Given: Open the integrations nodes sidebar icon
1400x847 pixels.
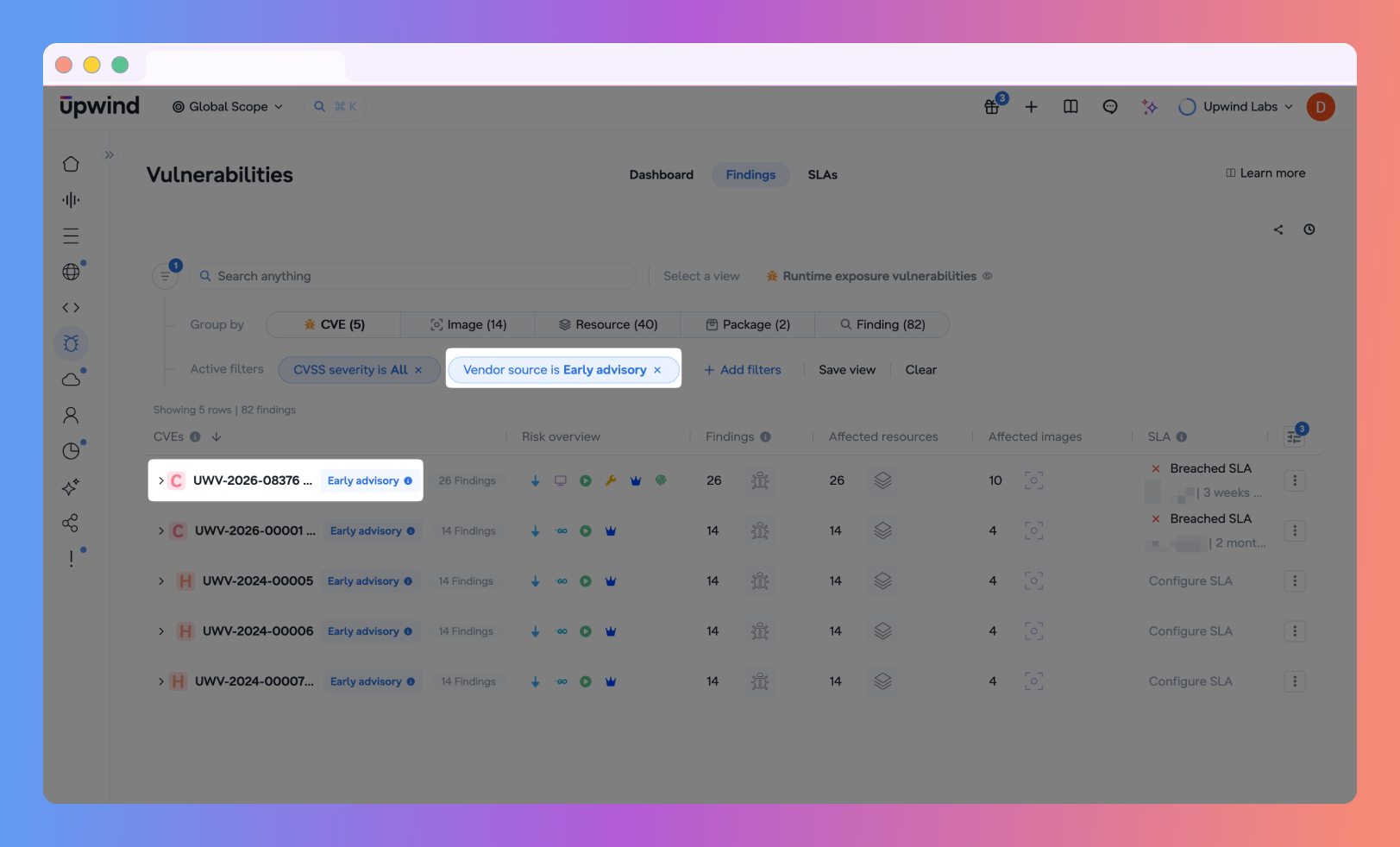Looking at the screenshot, I should click(71, 523).
